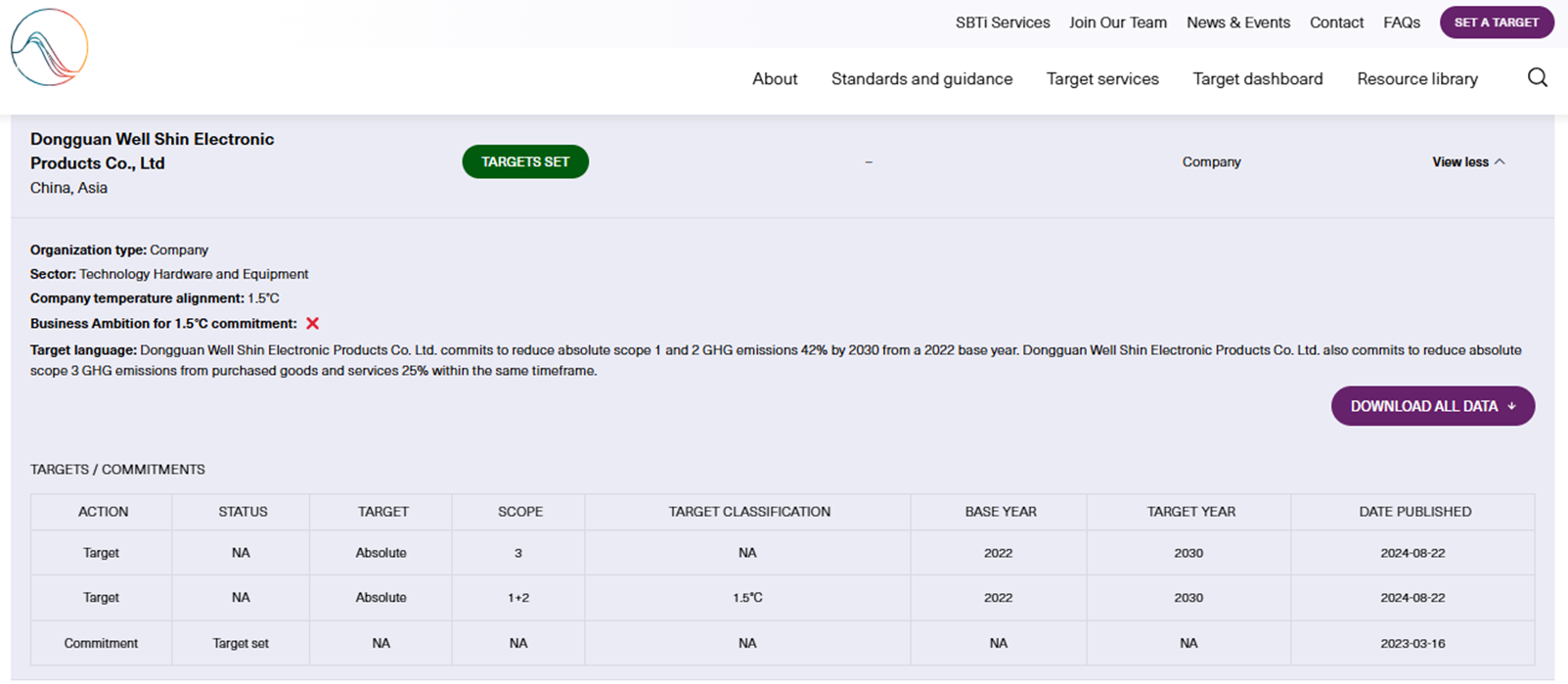
Task: Click the TARGETS SET status badge
Action: pyautogui.click(x=525, y=162)
